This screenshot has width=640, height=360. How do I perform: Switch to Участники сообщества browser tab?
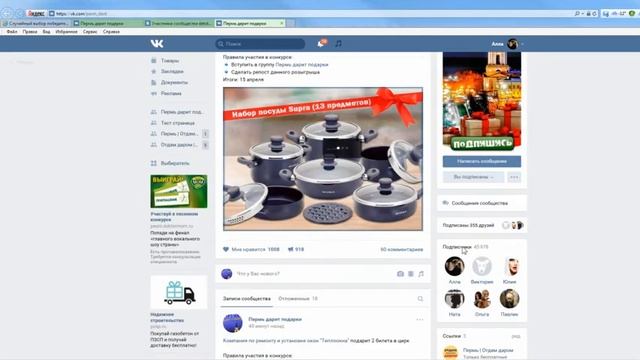(179, 23)
